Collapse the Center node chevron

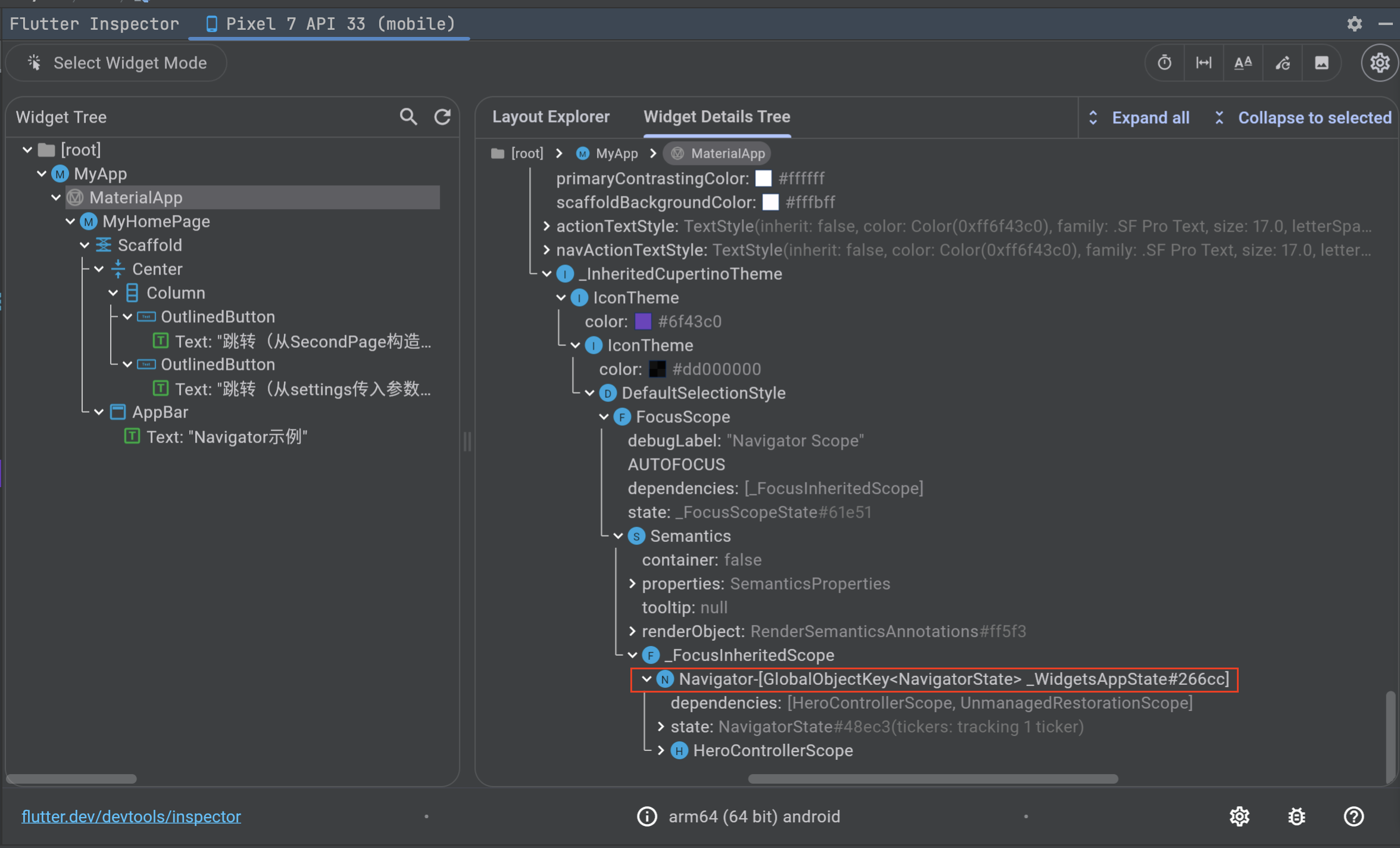(99, 269)
